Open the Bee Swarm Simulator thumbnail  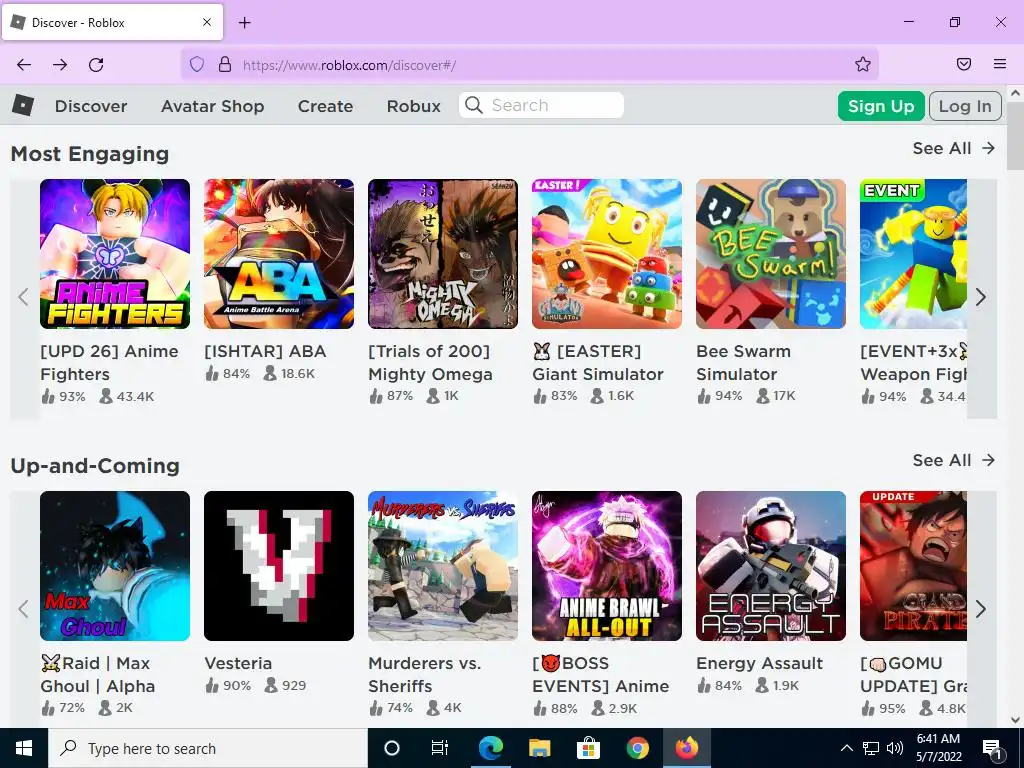coord(771,254)
